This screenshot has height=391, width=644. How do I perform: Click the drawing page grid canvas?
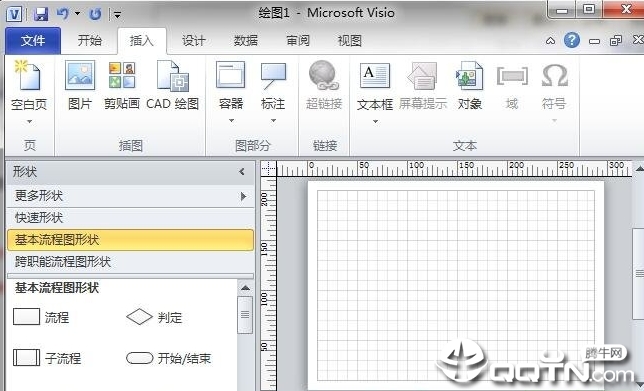[x=456, y=285]
